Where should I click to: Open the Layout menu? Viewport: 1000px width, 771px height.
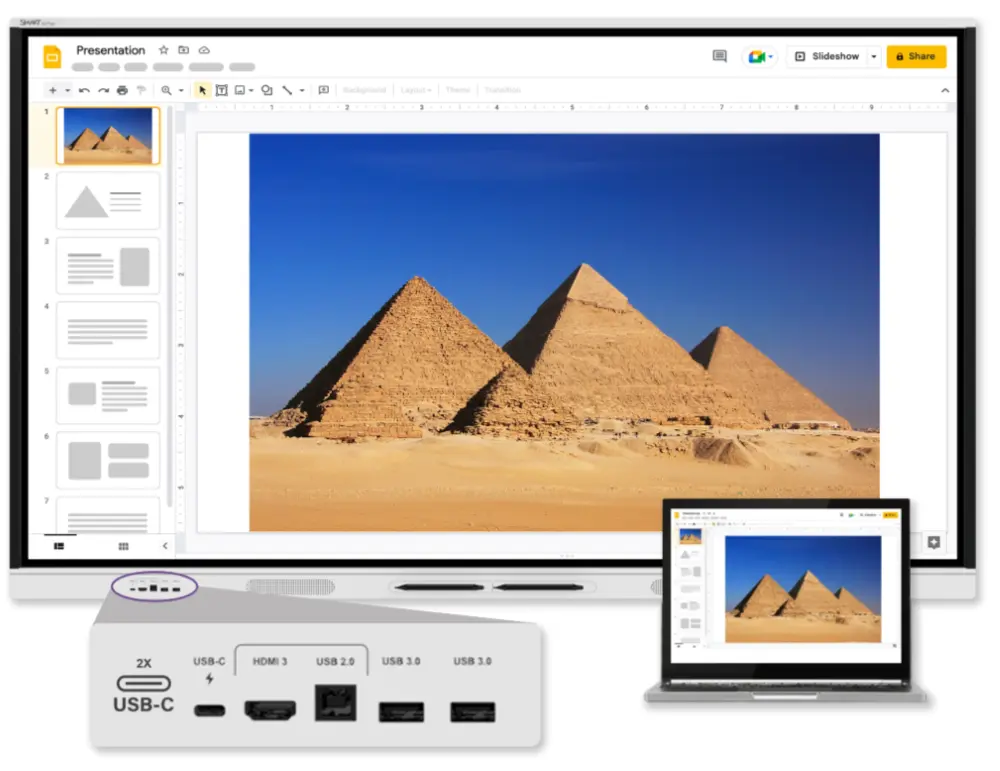416,90
